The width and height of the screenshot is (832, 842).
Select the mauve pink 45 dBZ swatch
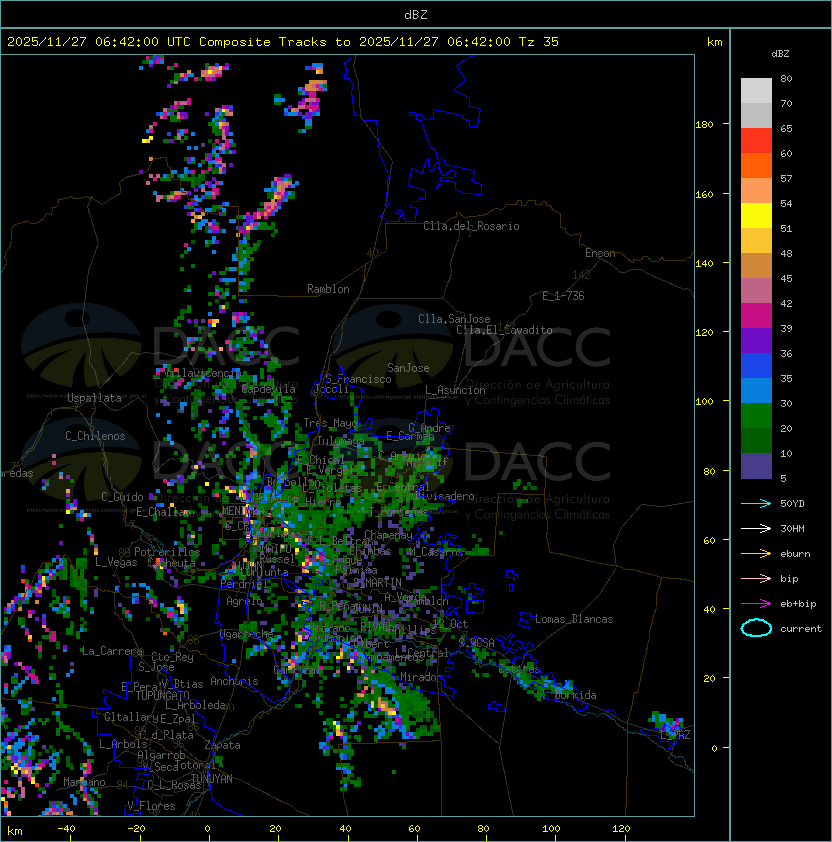tap(756, 291)
